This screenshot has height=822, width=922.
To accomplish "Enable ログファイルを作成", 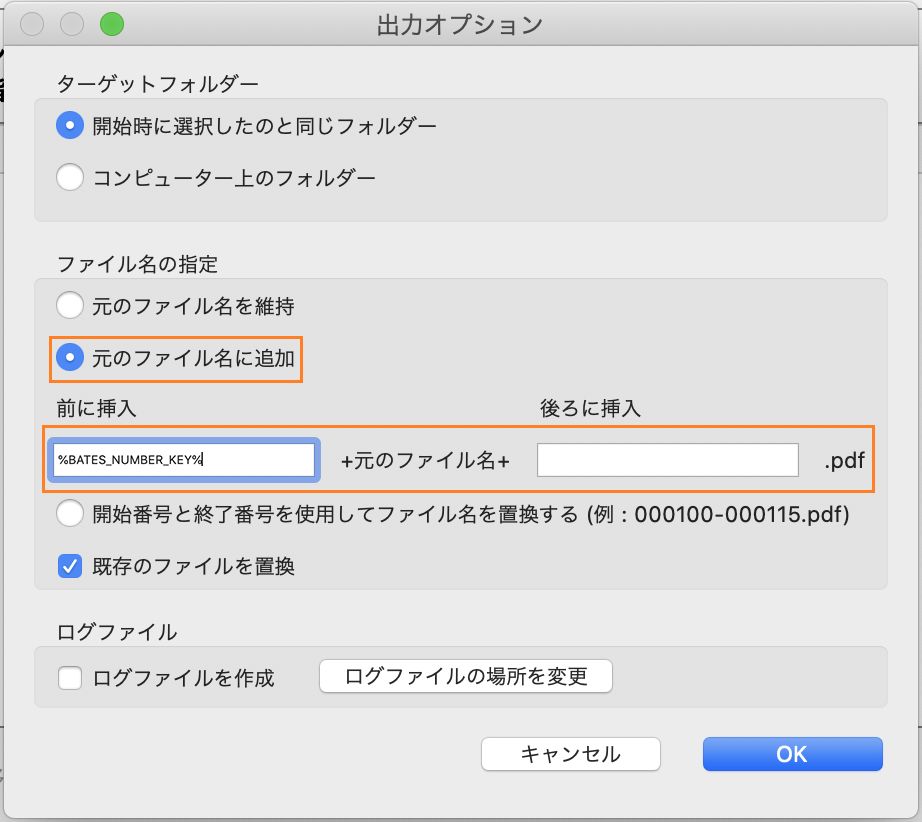I will [x=70, y=678].
